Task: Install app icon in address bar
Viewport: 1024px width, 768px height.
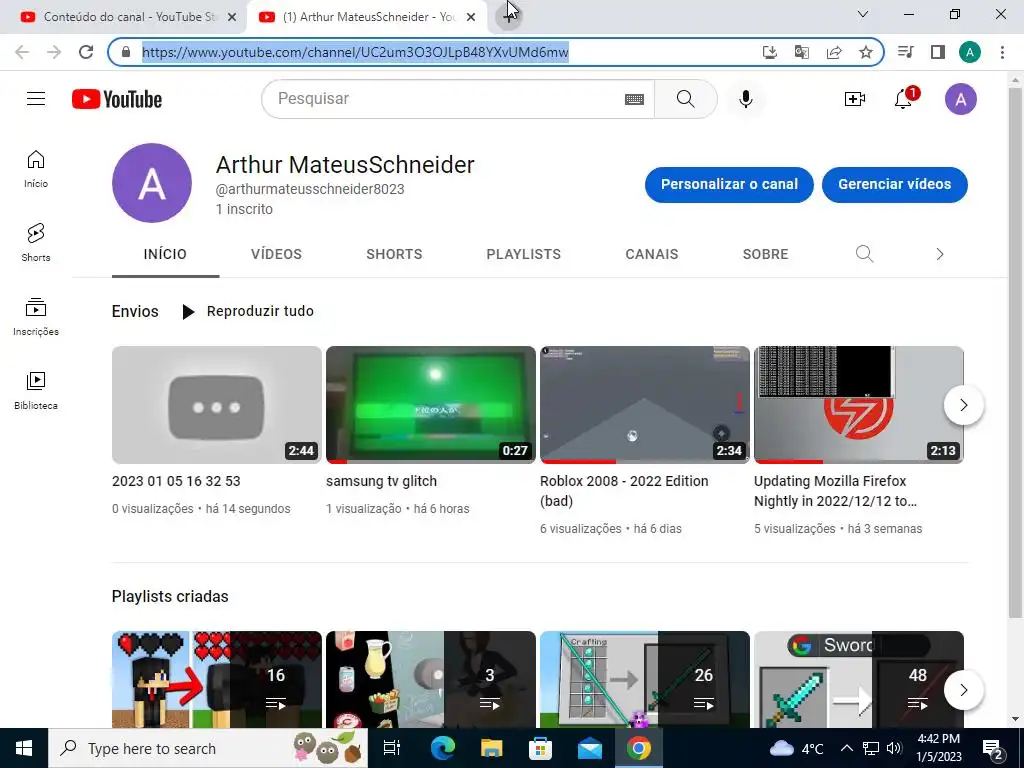Action: coord(770,52)
